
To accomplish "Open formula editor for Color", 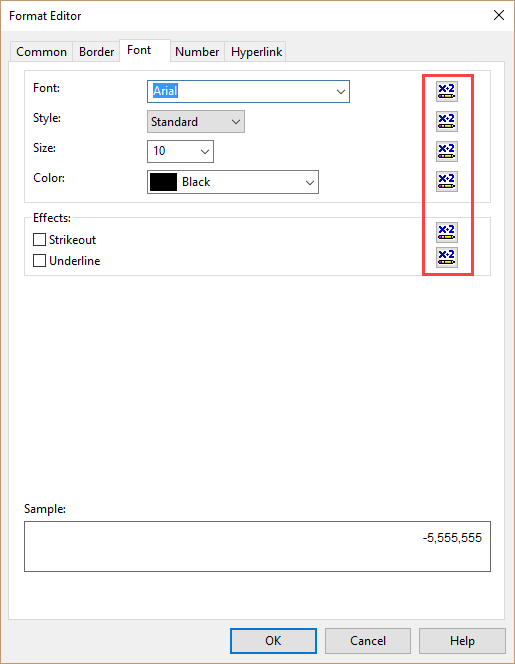I will (447, 181).
